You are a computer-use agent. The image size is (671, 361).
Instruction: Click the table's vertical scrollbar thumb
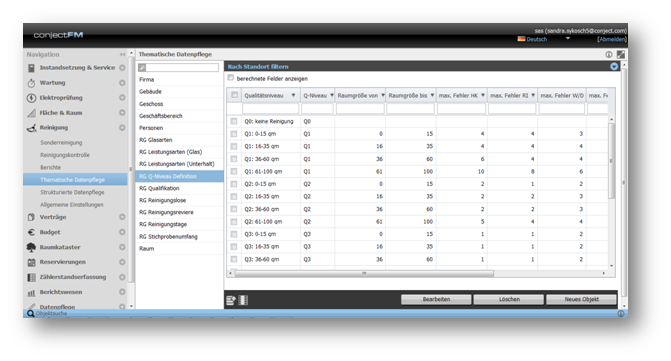pyautogui.click(x=612, y=161)
